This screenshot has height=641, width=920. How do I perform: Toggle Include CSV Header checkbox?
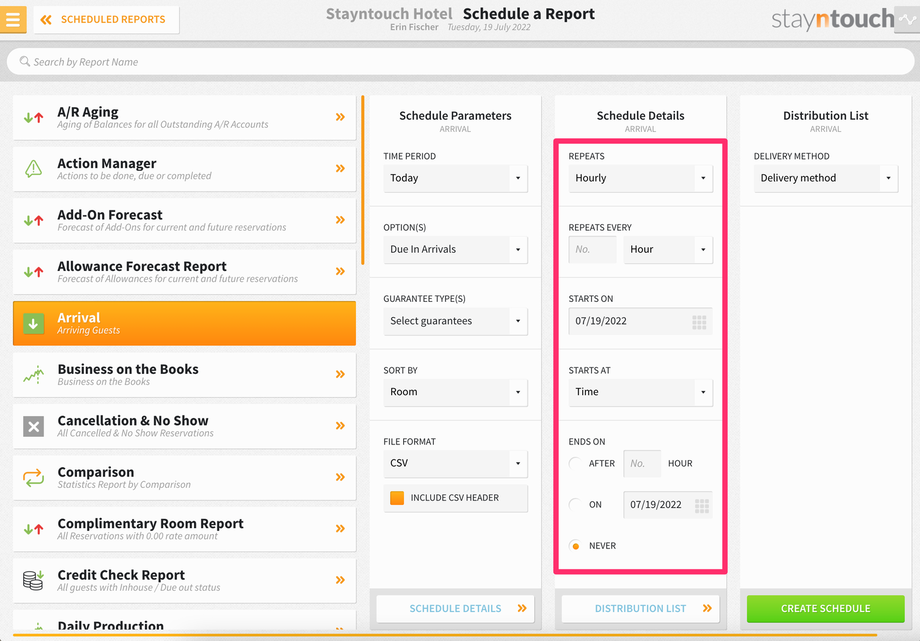397,498
